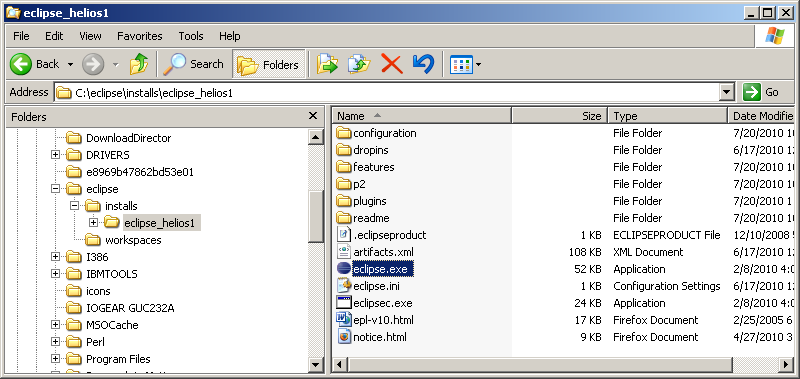The image size is (800, 379).
Task: Sort by the Name column header
Action: click(421, 116)
